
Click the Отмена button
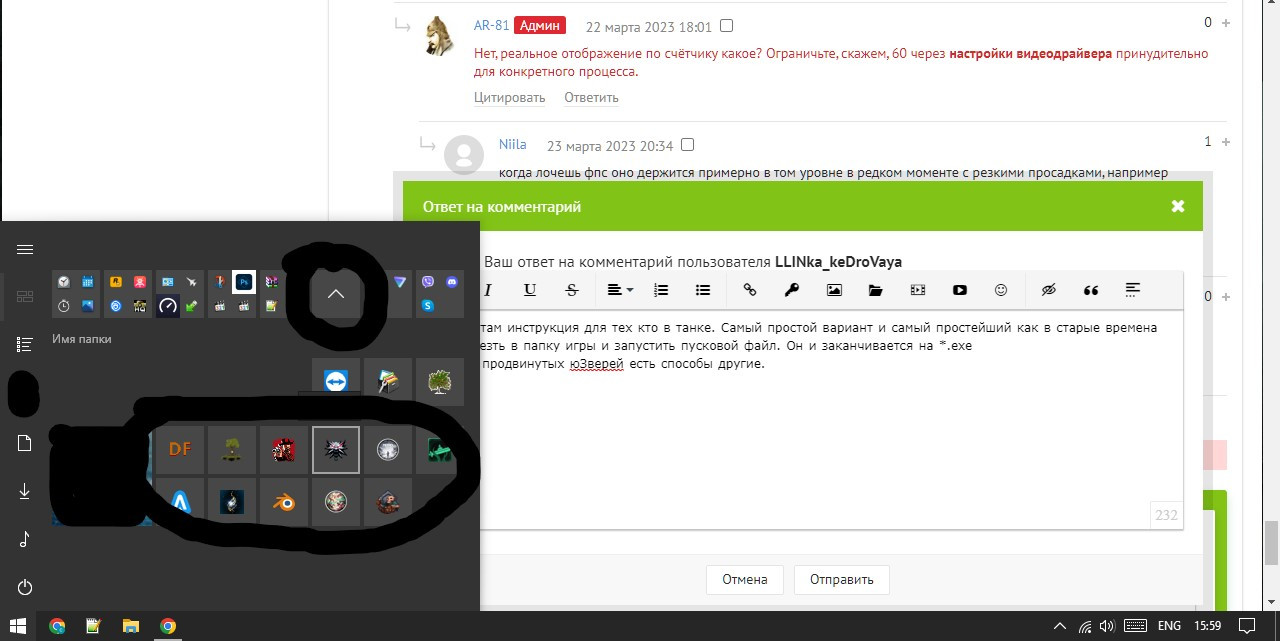point(745,579)
